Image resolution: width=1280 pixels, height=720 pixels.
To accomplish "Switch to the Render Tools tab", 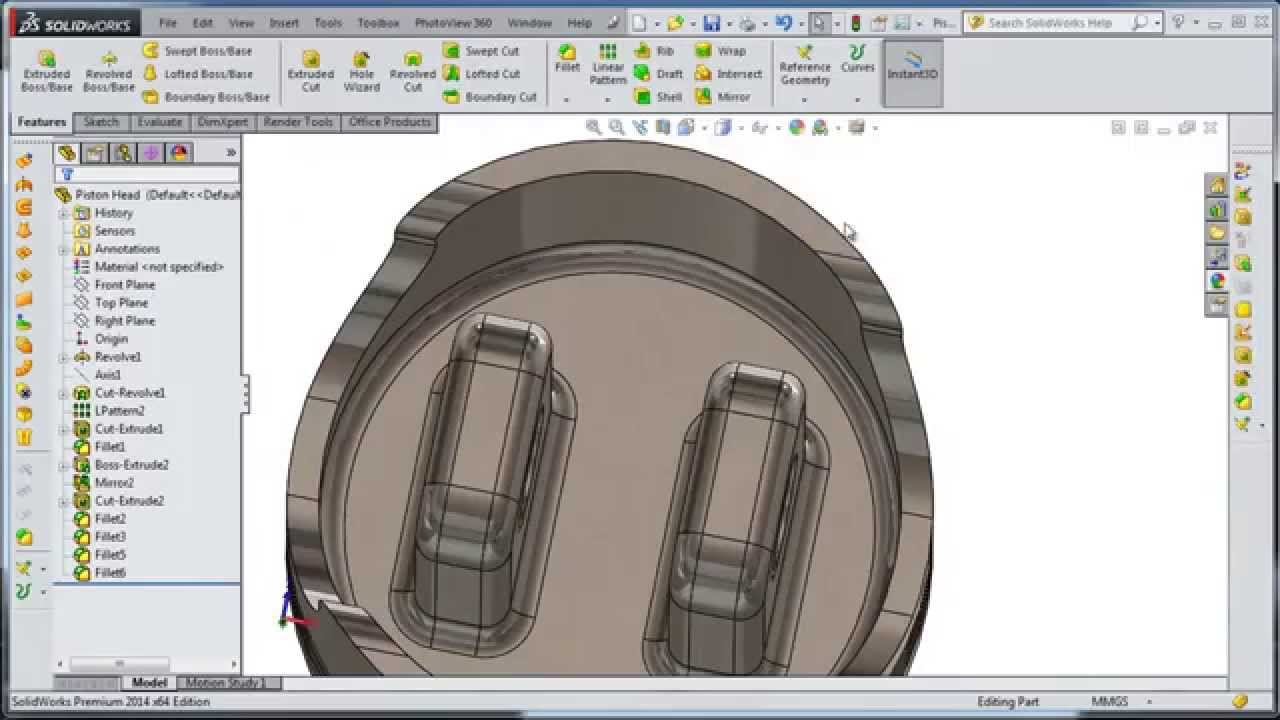I will coord(298,122).
